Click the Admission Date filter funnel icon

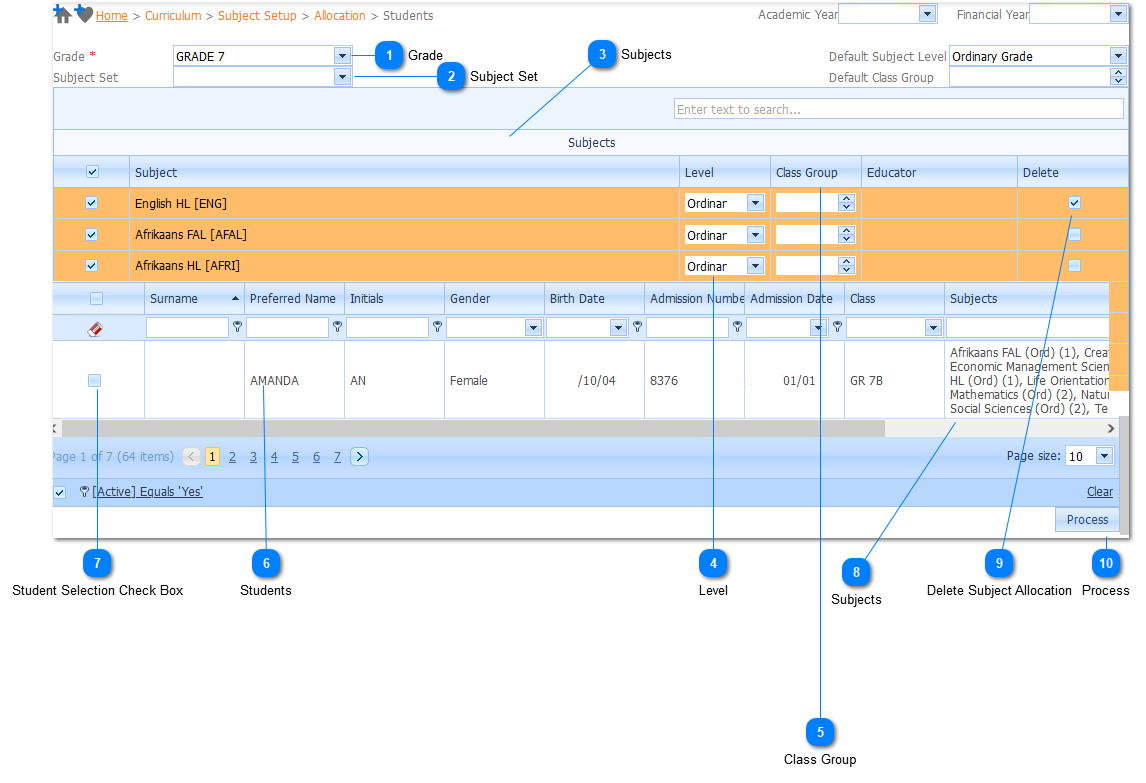838,327
